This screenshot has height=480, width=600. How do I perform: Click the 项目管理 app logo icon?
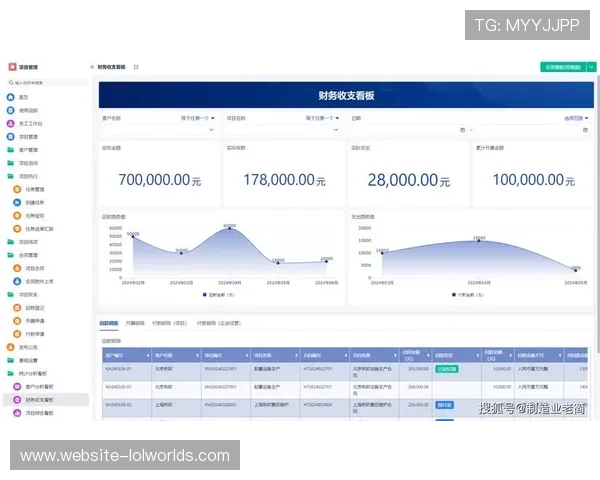(x=12, y=67)
